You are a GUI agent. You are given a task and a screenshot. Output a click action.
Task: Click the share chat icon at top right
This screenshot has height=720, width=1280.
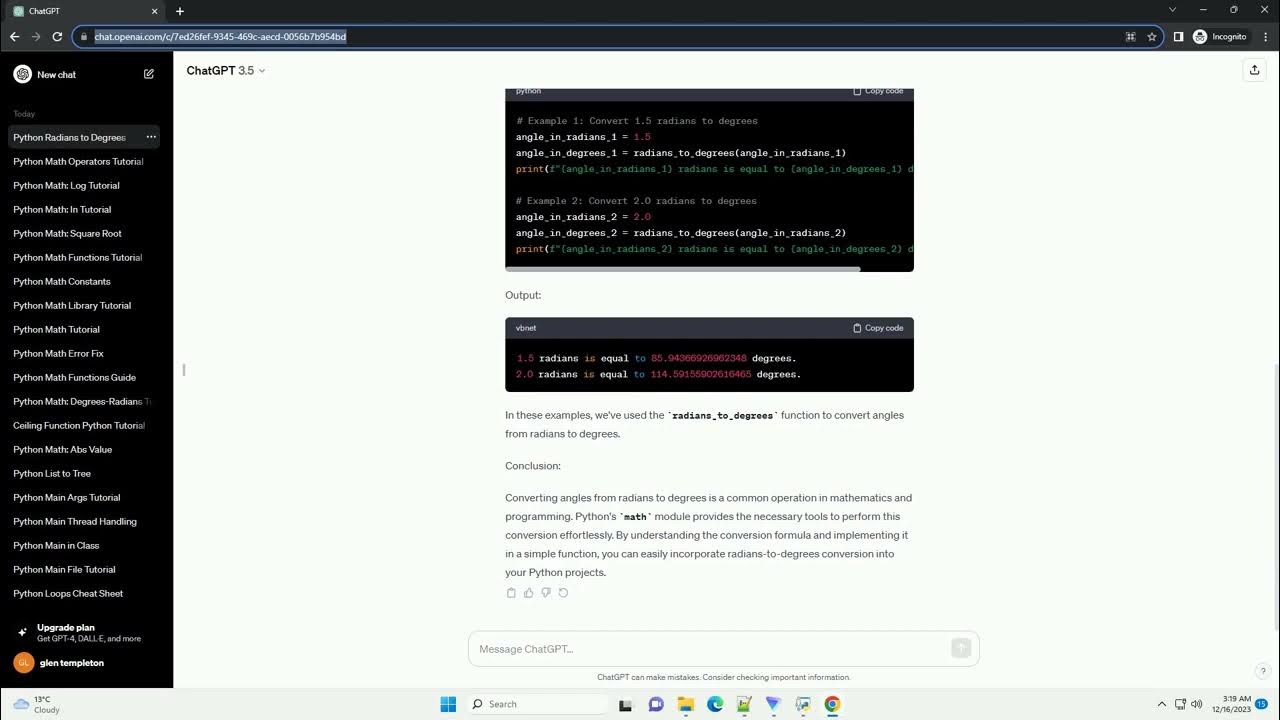coord(1254,70)
